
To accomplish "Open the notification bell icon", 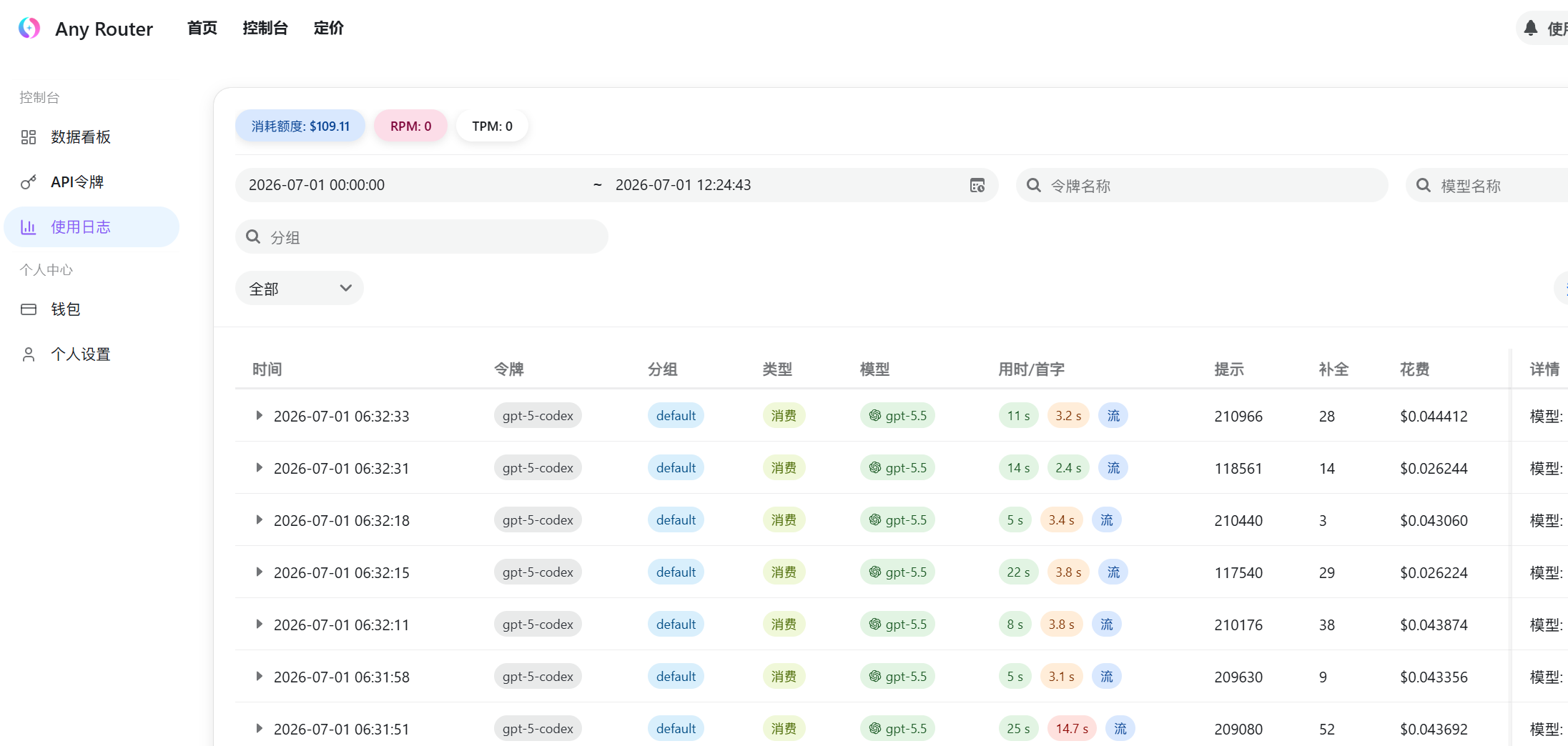I will pos(1530,28).
